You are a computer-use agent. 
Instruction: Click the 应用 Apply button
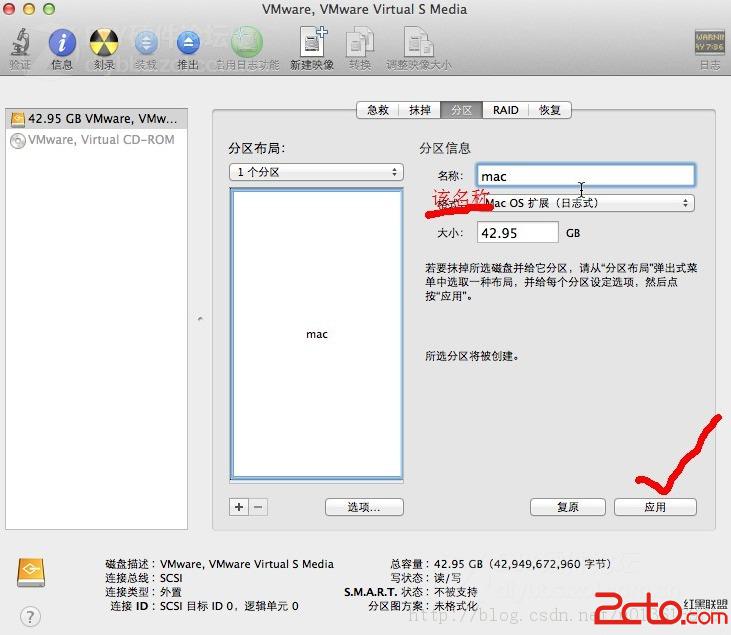coord(655,507)
